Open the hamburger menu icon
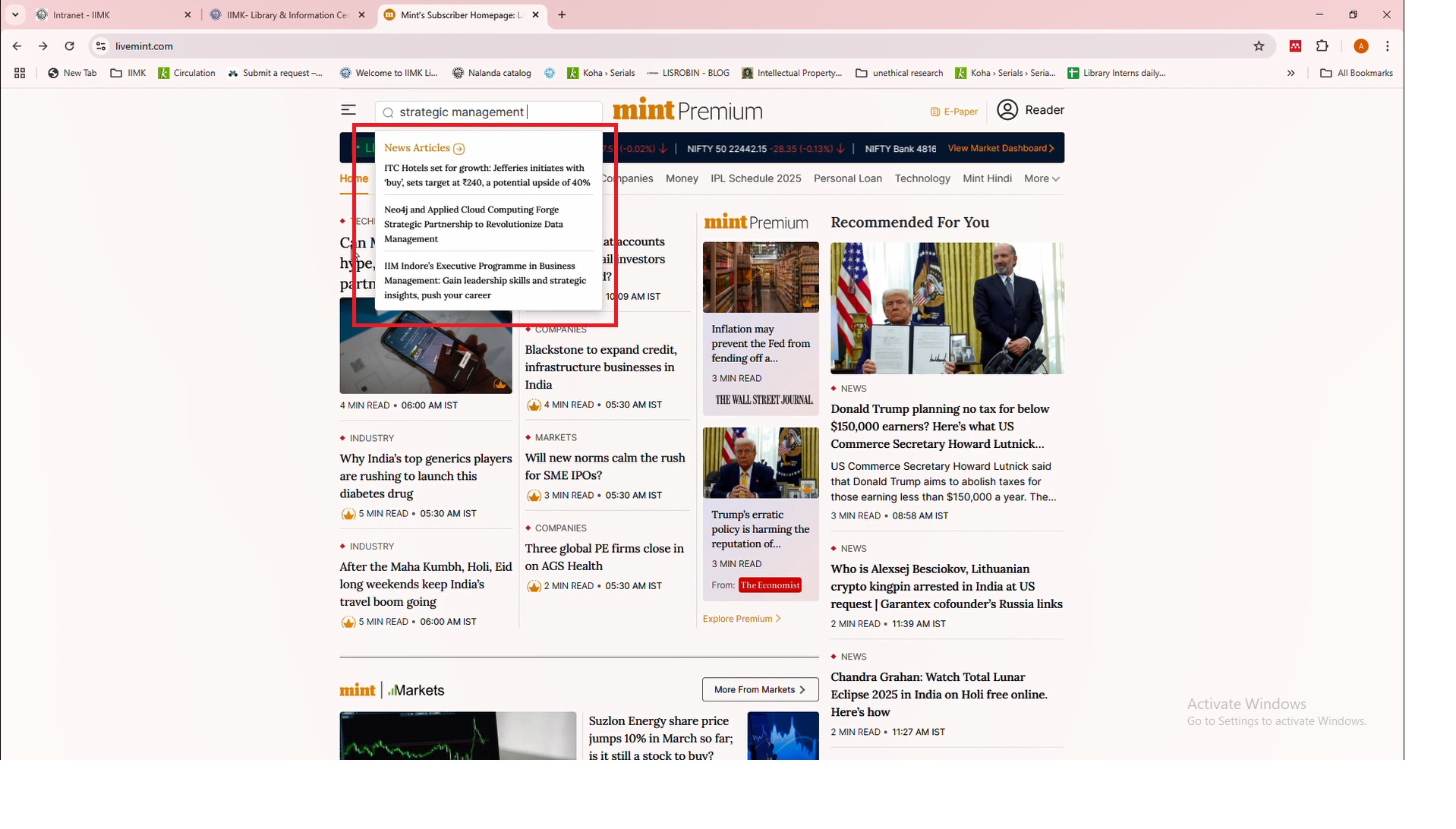 pyautogui.click(x=348, y=111)
